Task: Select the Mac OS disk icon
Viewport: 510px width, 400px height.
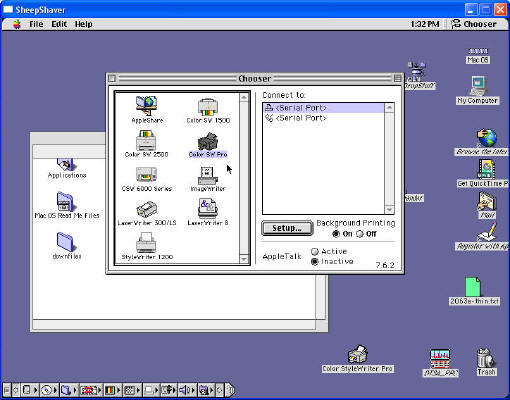Action: 478,56
